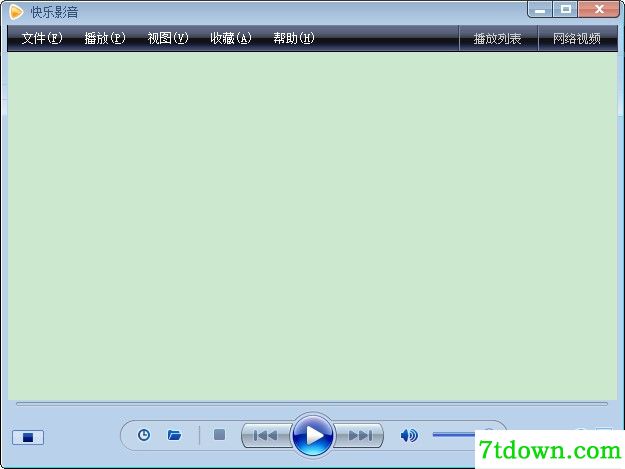Open file with the folder icon
Screen dimensions: 625x469
tap(174, 435)
